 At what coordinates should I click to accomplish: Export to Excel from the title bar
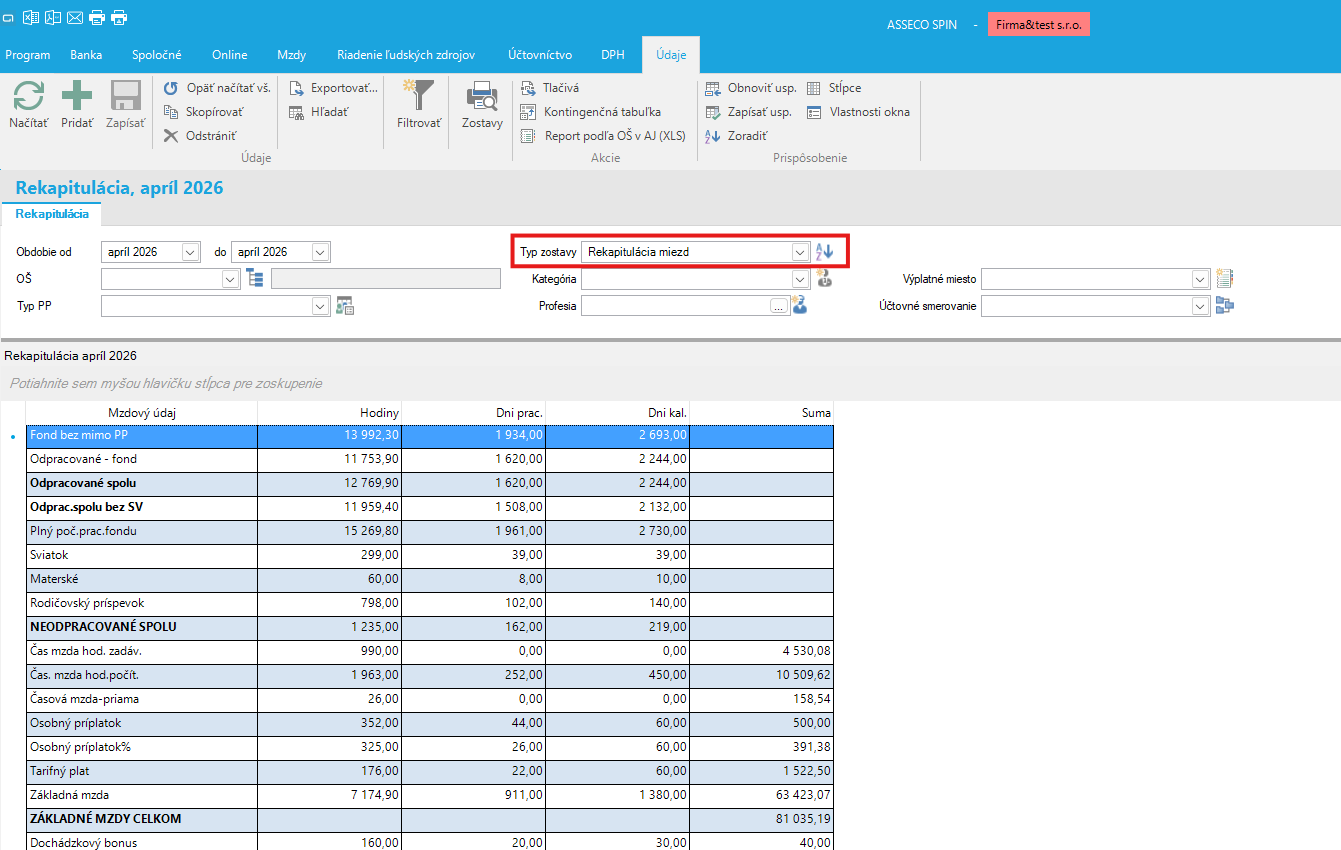click(31, 17)
